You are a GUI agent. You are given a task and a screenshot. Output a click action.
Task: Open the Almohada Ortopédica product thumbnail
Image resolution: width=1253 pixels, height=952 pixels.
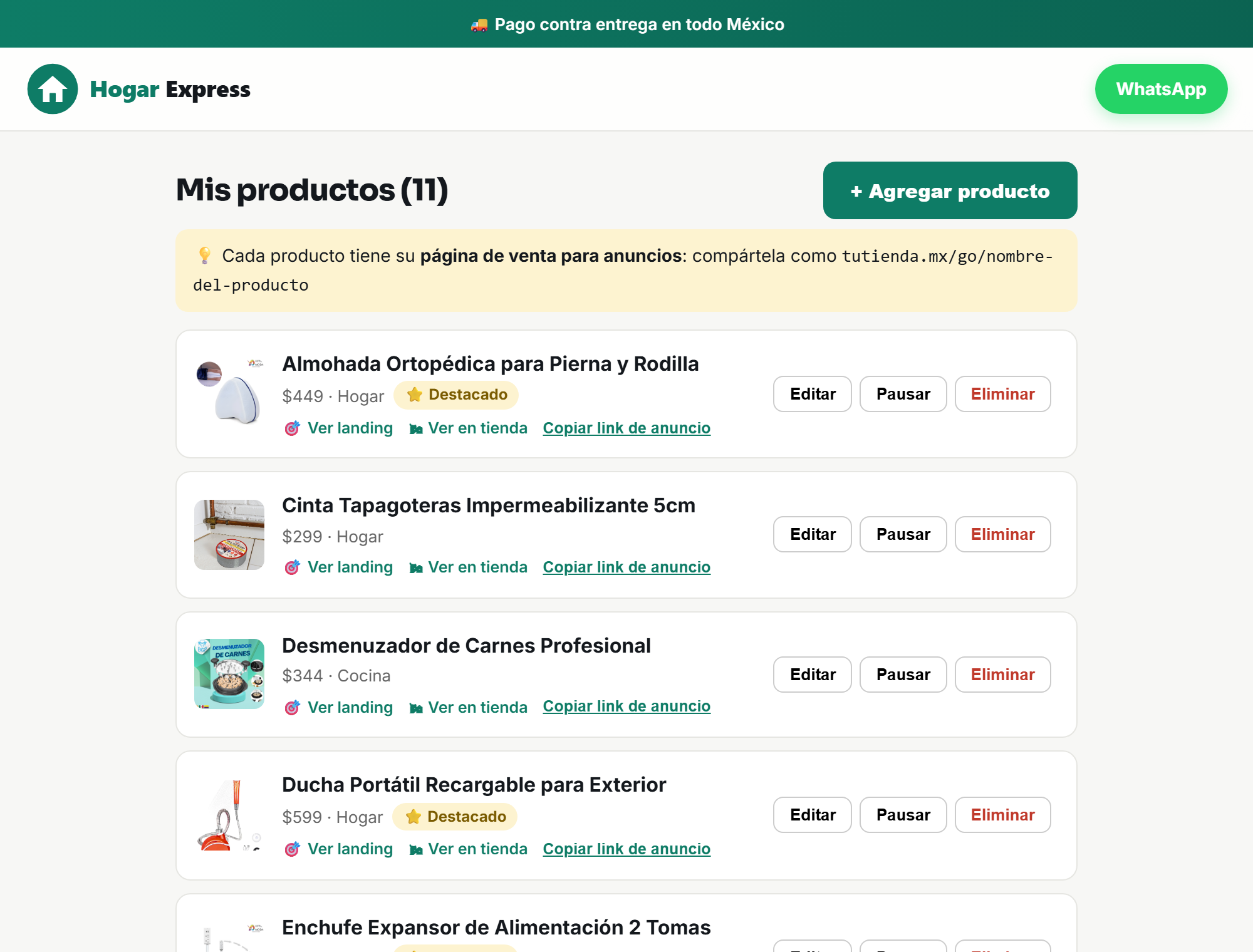(x=229, y=394)
